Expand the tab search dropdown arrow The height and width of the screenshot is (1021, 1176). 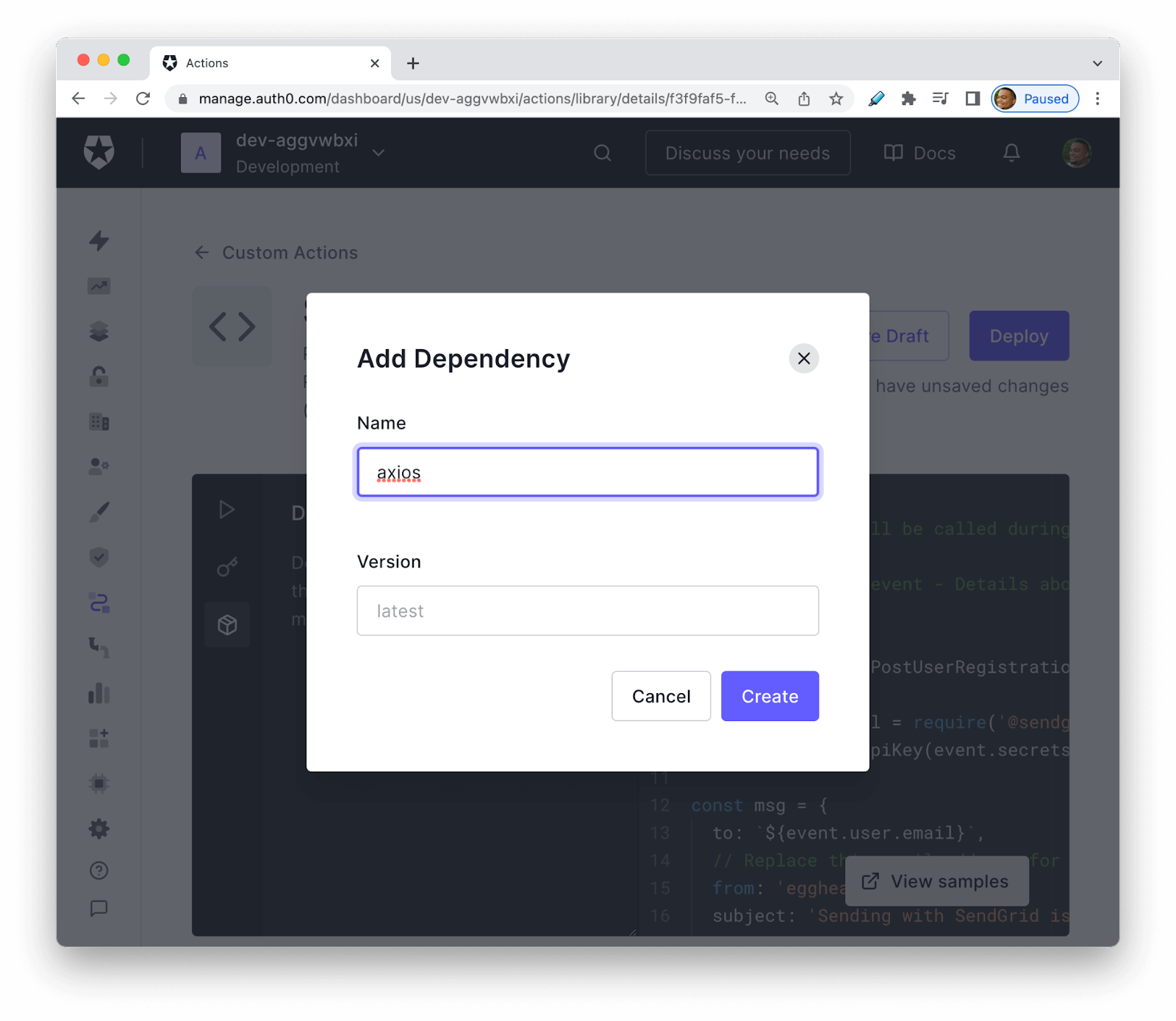pyautogui.click(x=1097, y=63)
